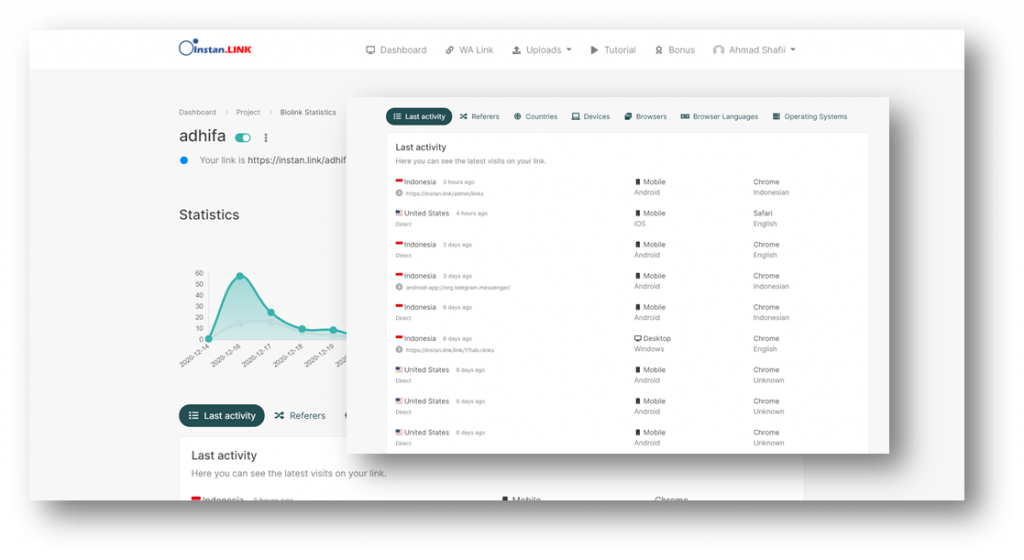This screenshot has width=1024, height=560.
Task: Click Indonesia entry from 2 days ago
Action: (x=419, y=245)
